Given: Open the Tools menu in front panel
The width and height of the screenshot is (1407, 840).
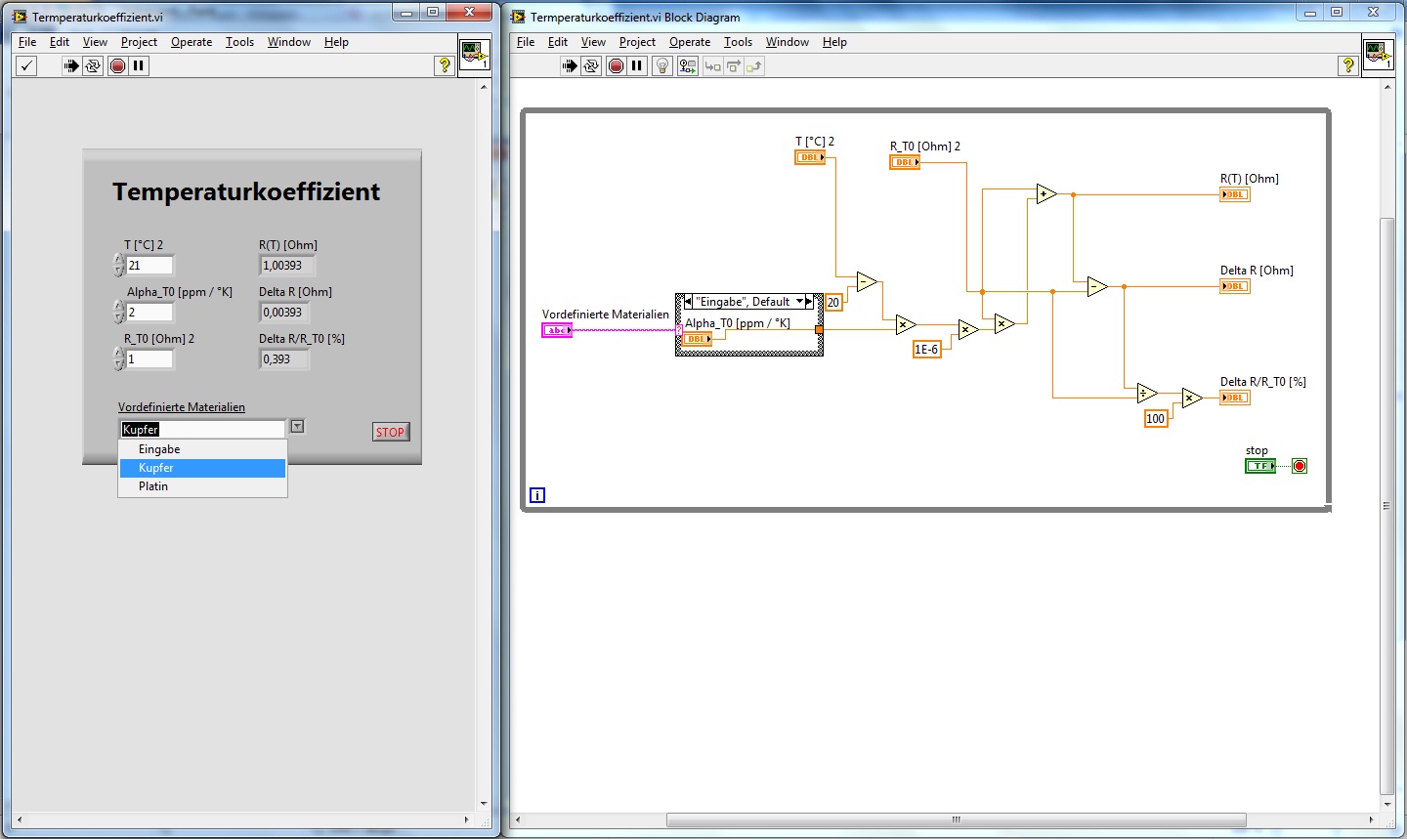Looking at the screenshot, I should pyautogui.click(x=239, y=42).
